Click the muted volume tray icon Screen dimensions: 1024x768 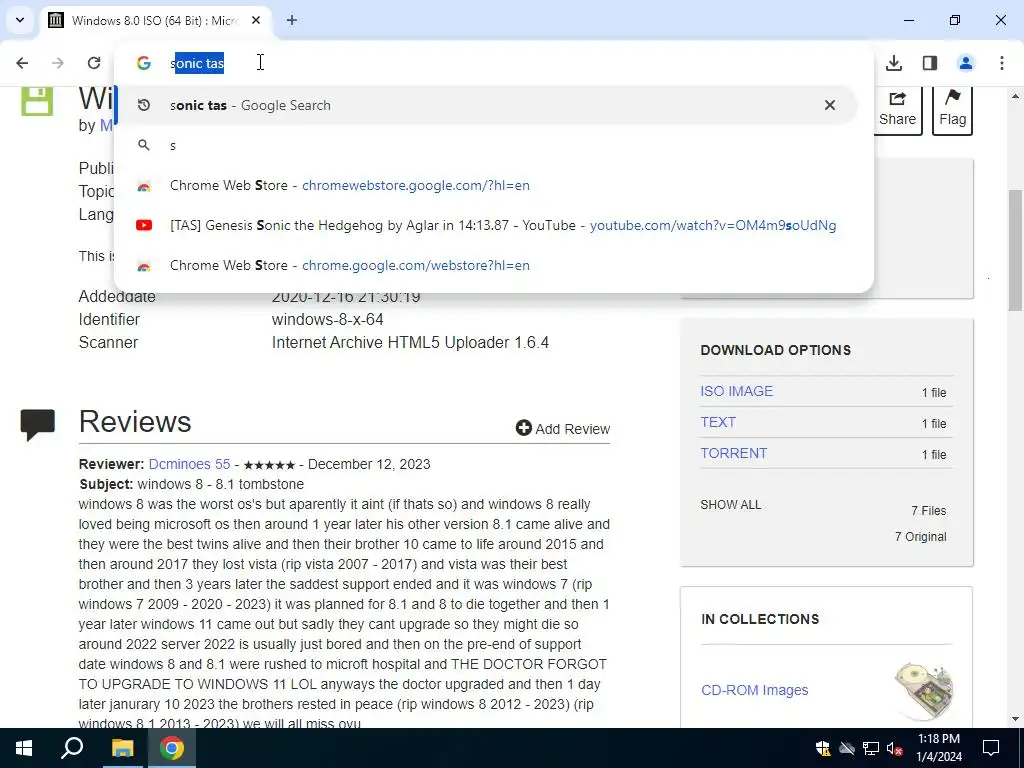(895, 748)
